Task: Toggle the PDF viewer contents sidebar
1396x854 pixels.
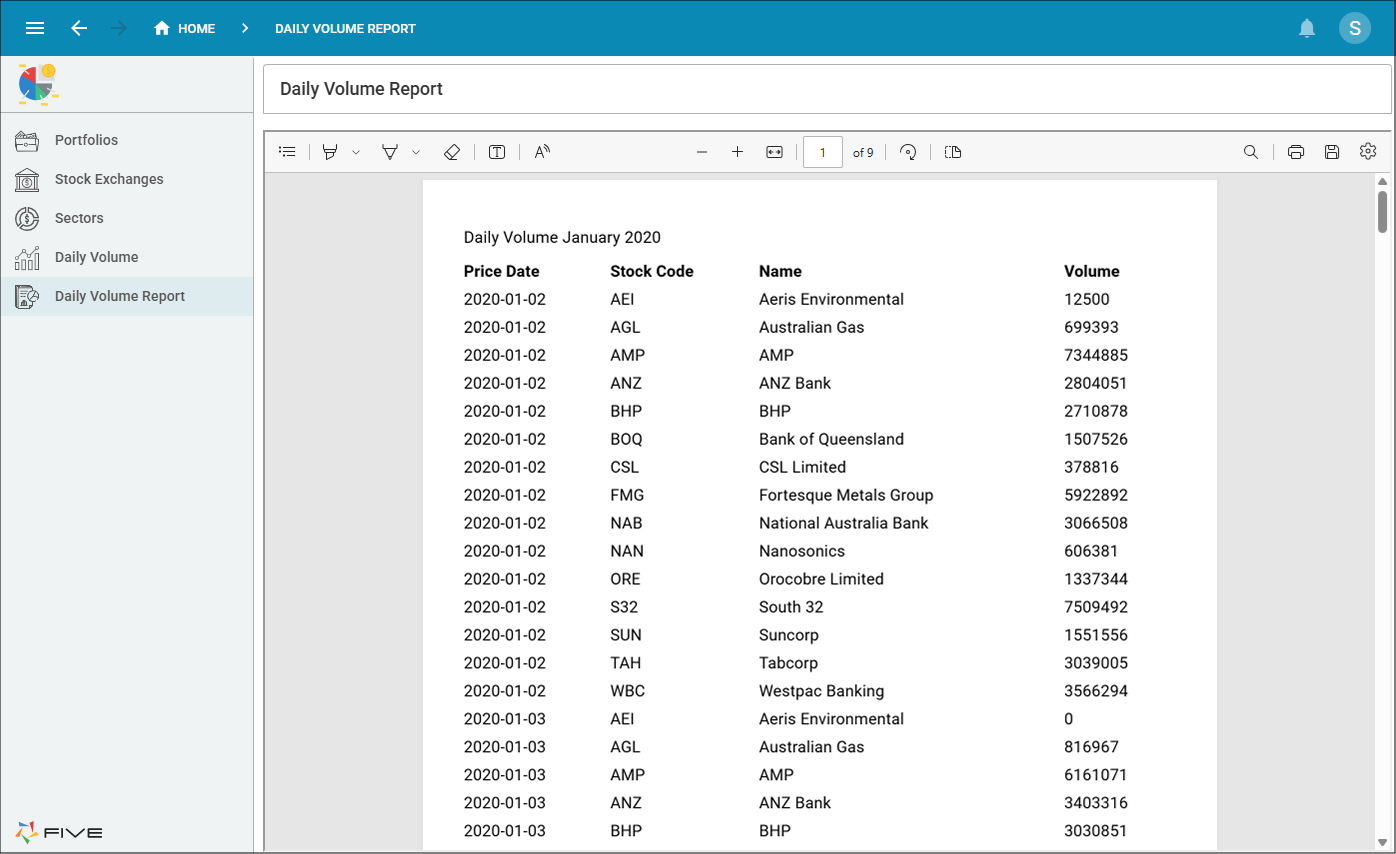Action: pos(287,152)
